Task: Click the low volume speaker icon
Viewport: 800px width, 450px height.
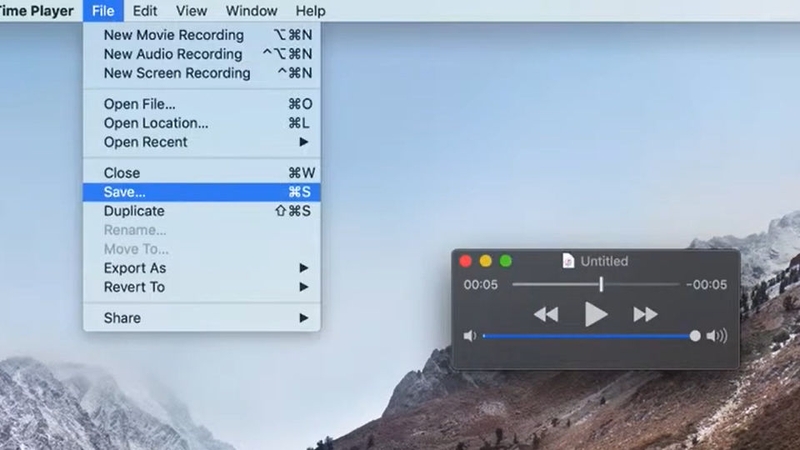Action: click(469, 336)
